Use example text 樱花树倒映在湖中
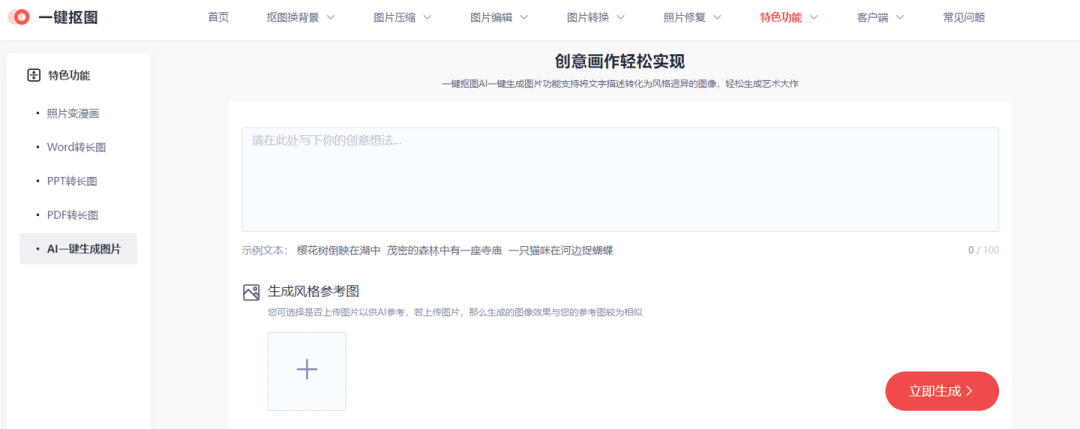1080x429 pixels. click(338, 251)
